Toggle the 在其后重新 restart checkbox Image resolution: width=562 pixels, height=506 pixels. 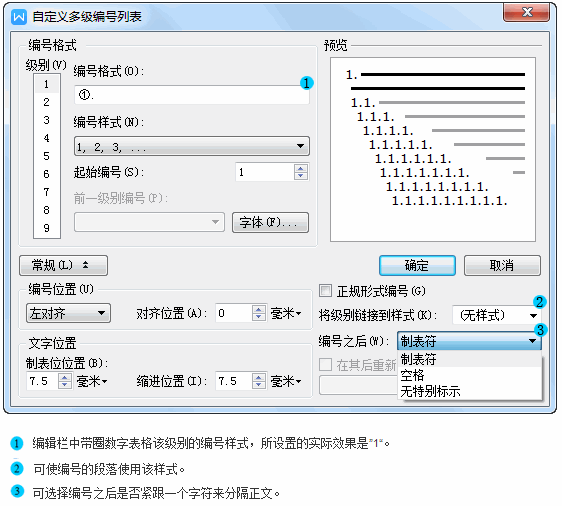point(325,364)
